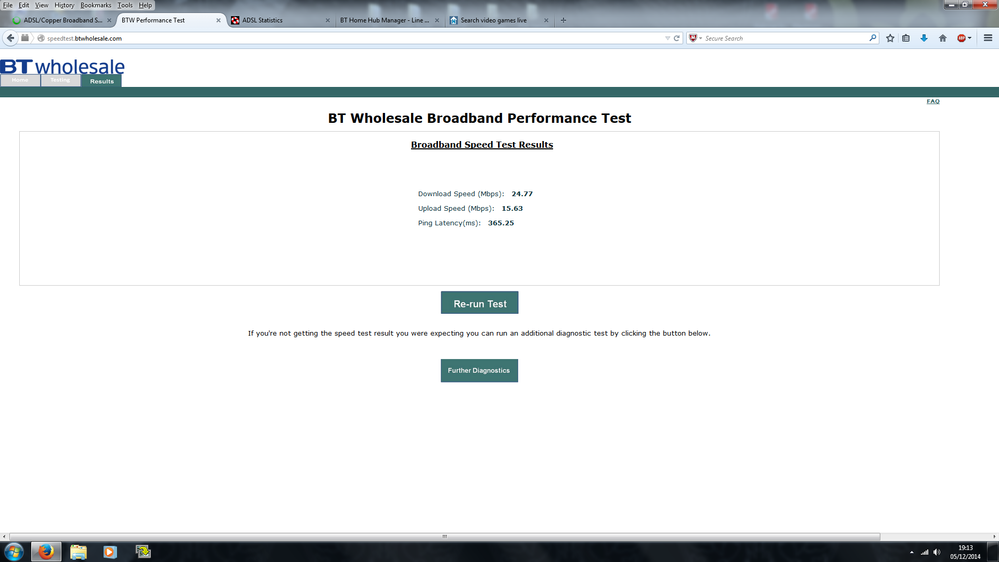Click the search magnifier icon in search box

point(872,38)
